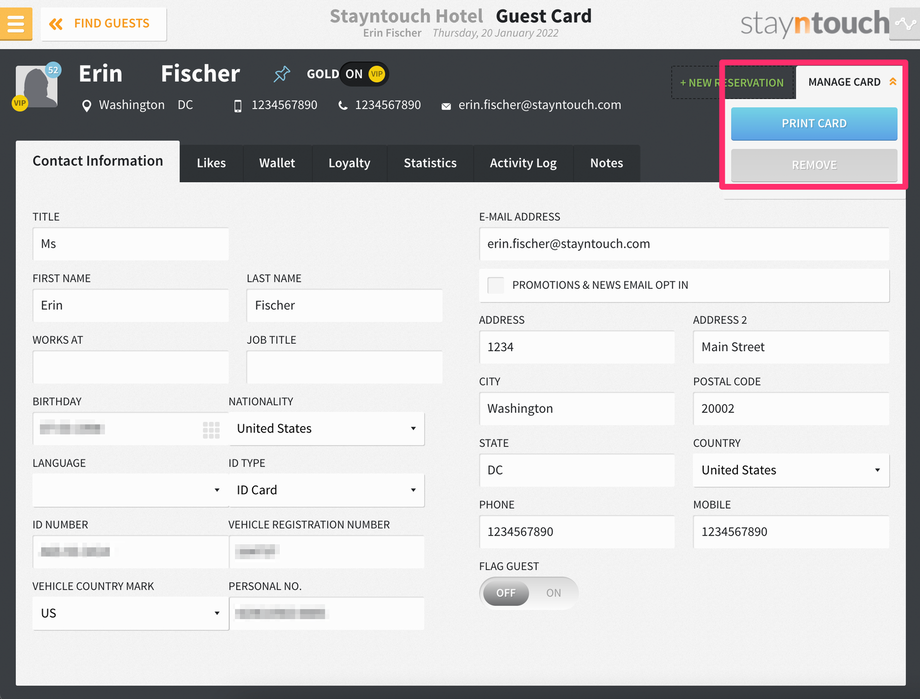Click the blue 52 badge on avatar
The height and width of the screenshot is (699, 920).
pos(53,70)
